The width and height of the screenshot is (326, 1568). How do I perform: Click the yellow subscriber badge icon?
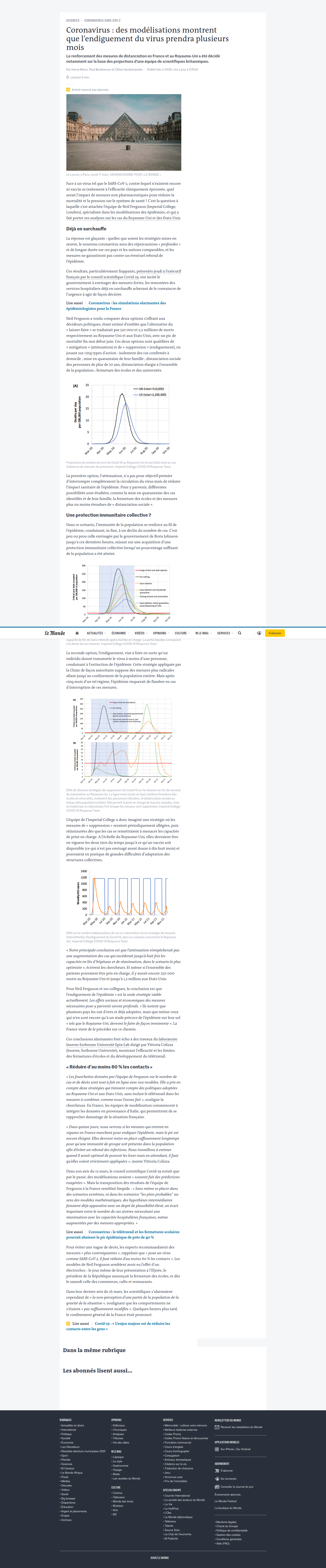pos(68,89)
